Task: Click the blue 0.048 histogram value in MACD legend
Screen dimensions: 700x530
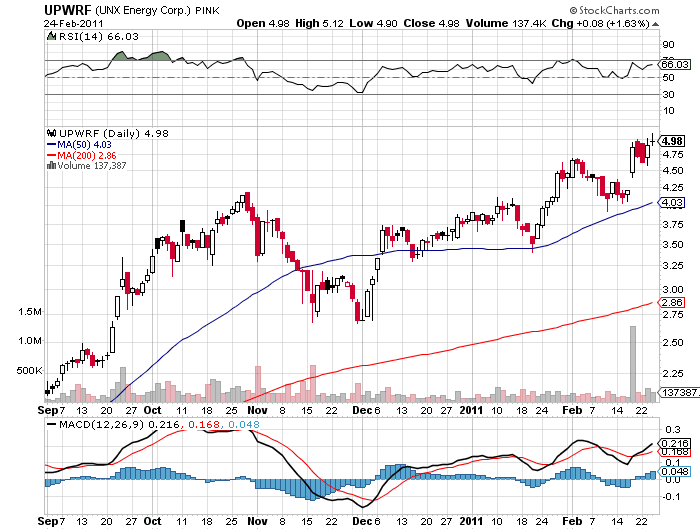Action: click(x=244, y=424)
